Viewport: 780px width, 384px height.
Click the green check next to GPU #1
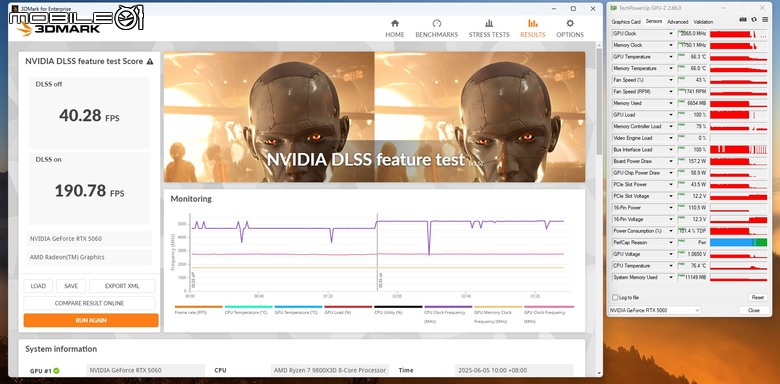click(56, 371)
